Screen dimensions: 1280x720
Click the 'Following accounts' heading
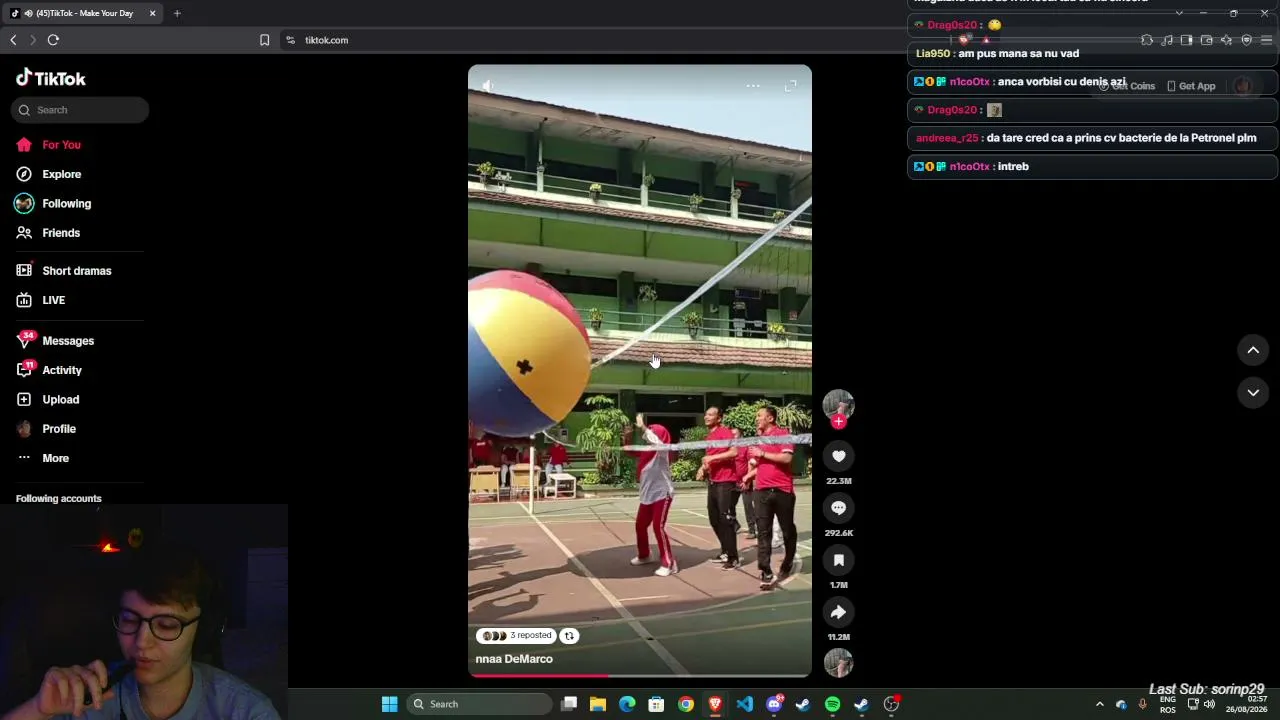pos(59,498)
